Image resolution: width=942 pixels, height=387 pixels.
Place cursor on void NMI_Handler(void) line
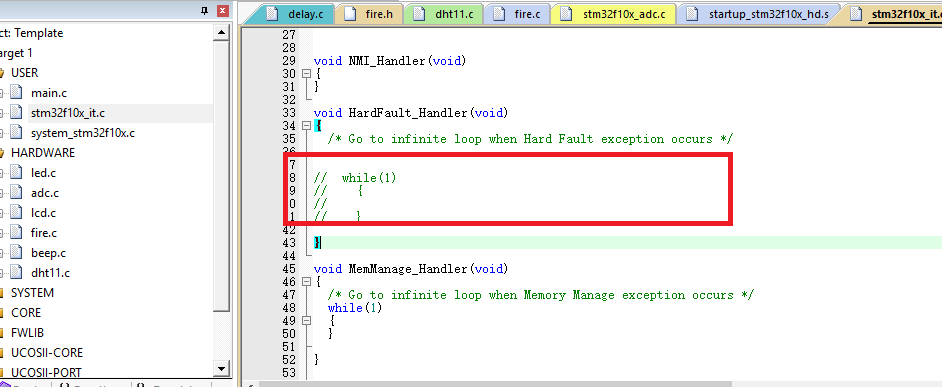point(390,61)
